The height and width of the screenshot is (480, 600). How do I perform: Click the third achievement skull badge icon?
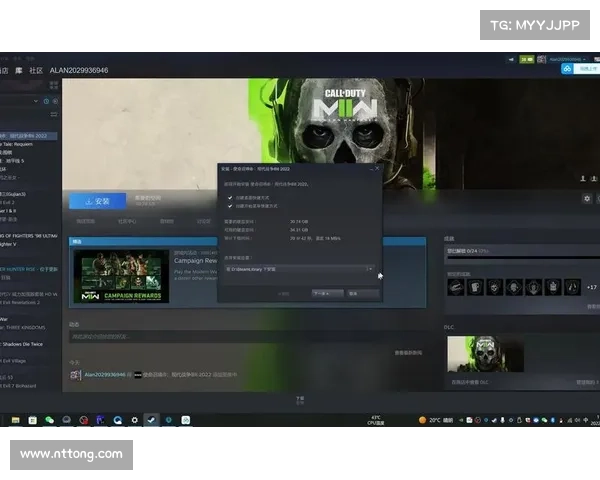tap(494, 287)
